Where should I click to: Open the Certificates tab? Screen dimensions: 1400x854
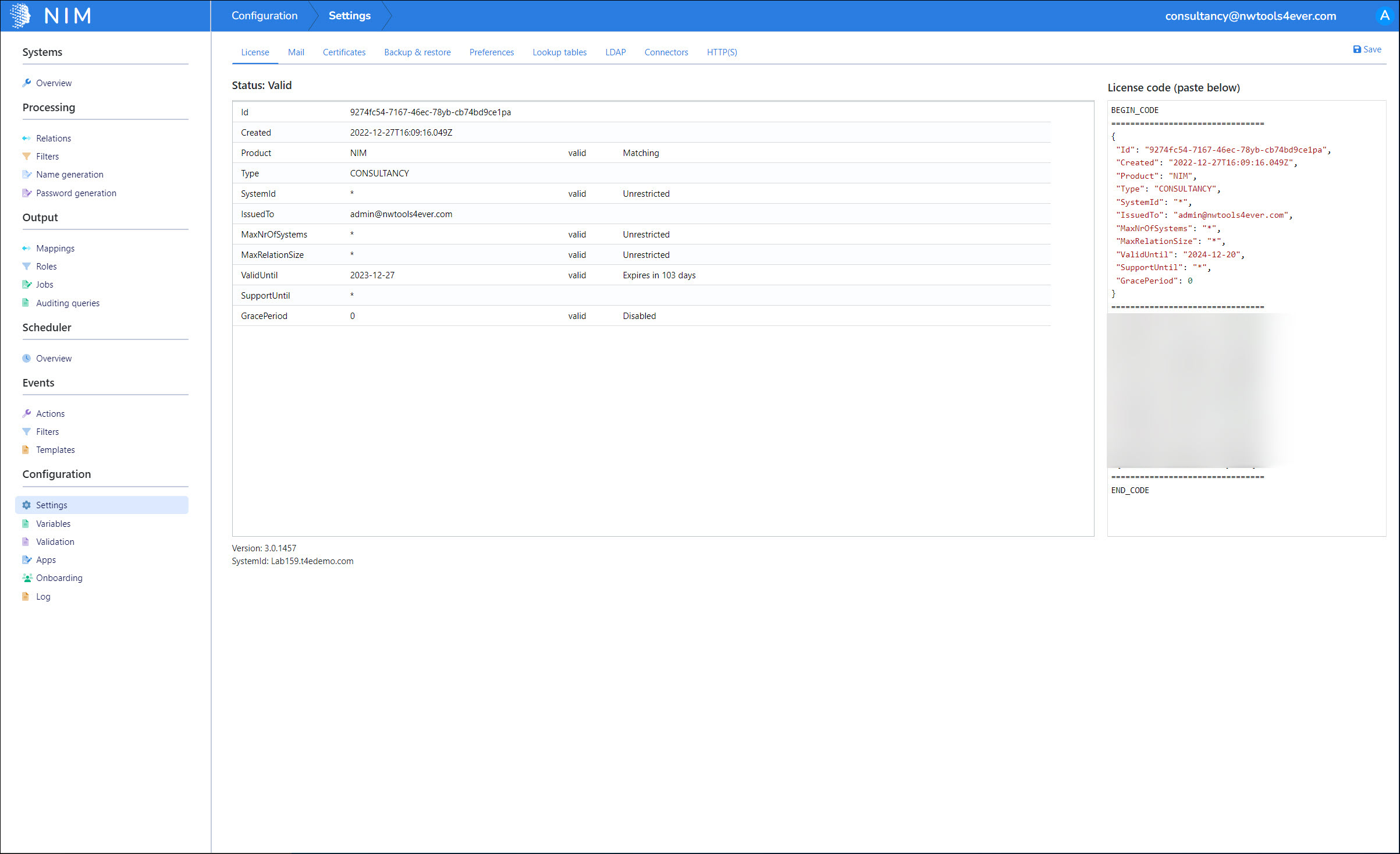(344, 52)
